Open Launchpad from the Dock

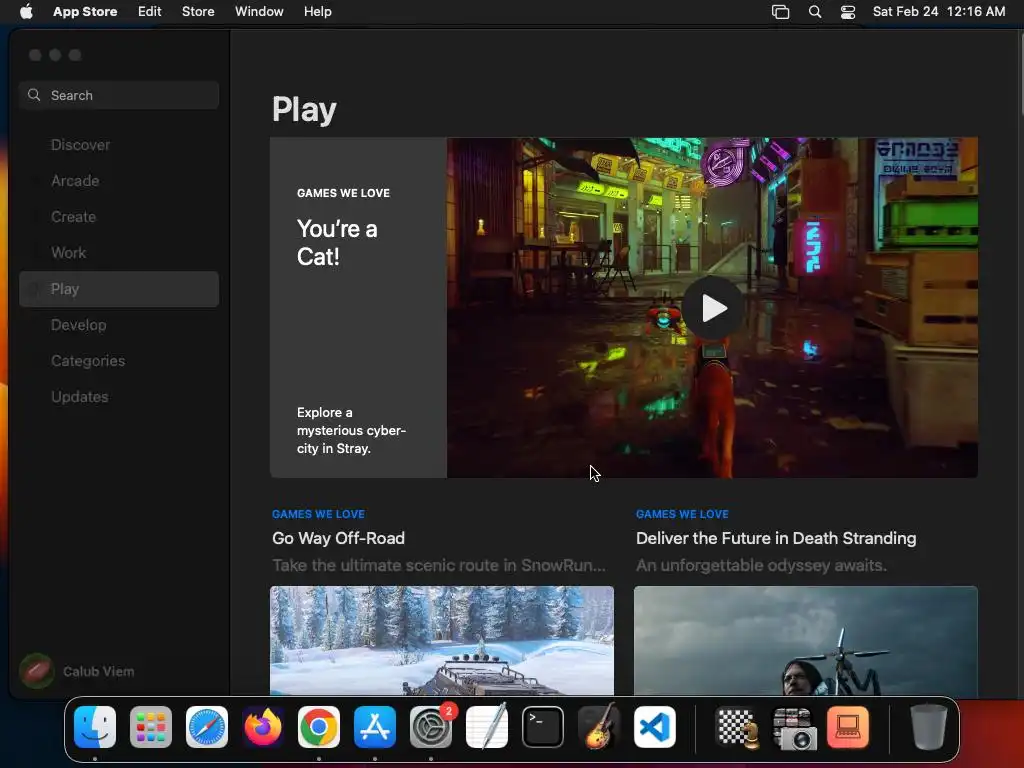click(151, 727)
